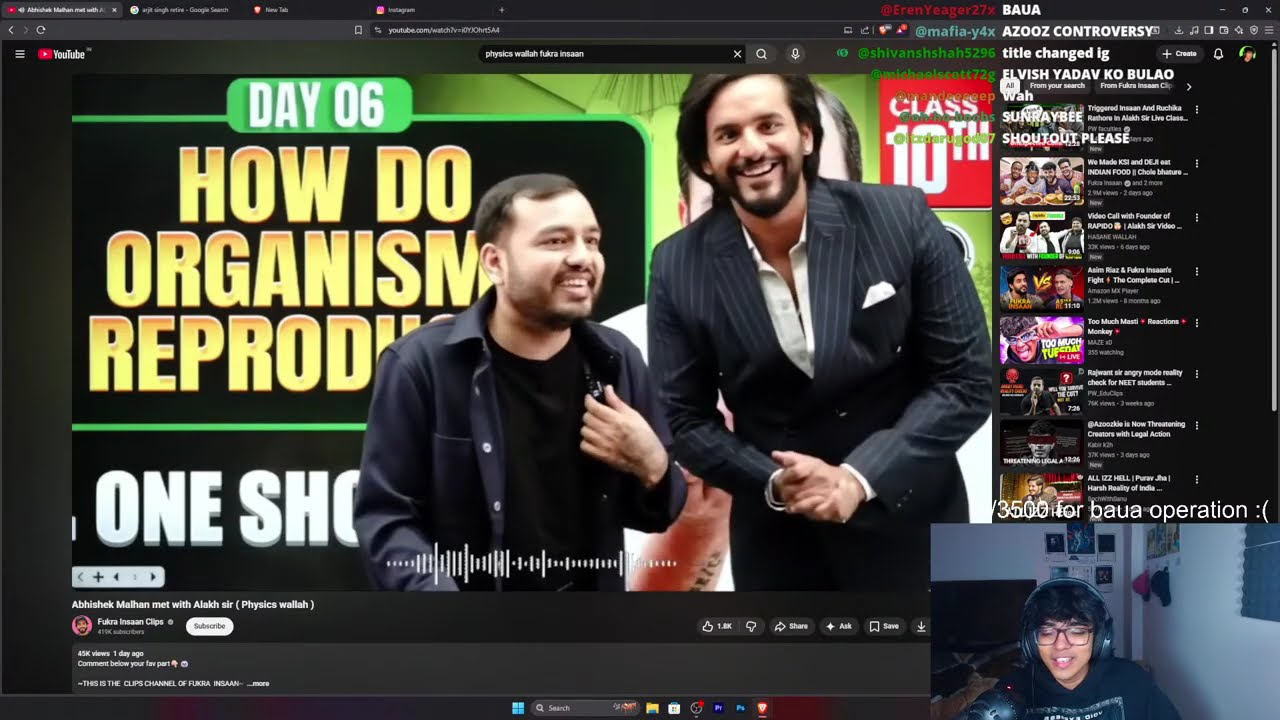Open the Ask AI button
The image size is (1280, 720).
coord(838,626)
